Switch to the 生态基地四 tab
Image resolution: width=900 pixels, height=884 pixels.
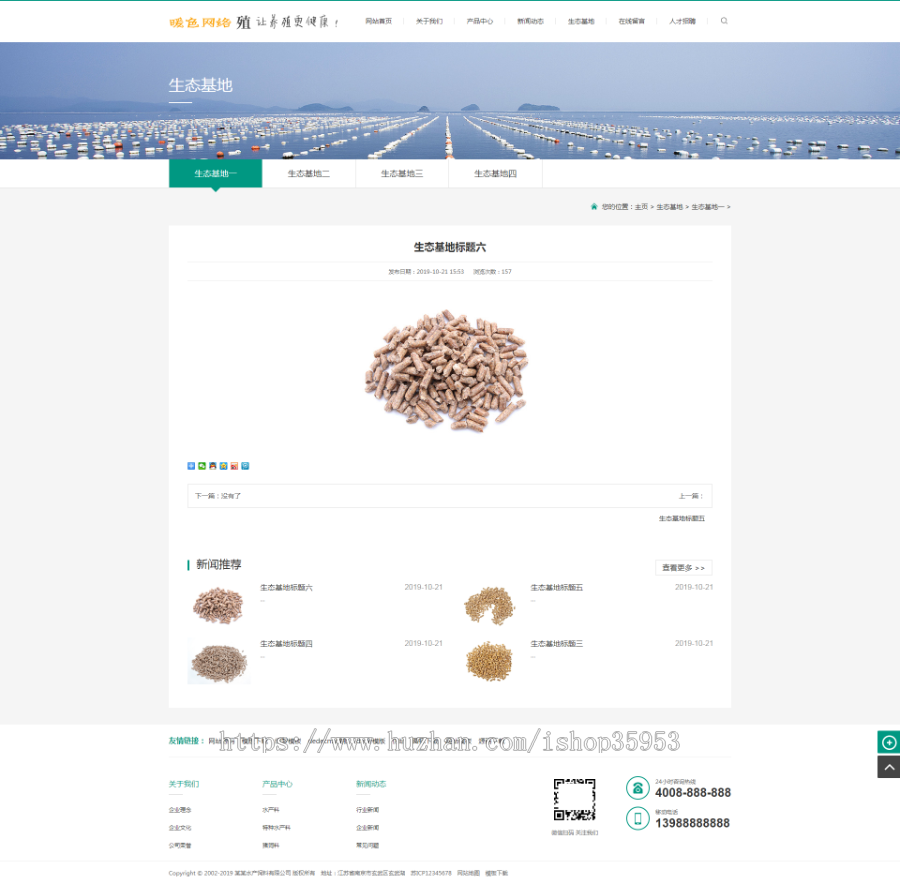pos(495,173)
